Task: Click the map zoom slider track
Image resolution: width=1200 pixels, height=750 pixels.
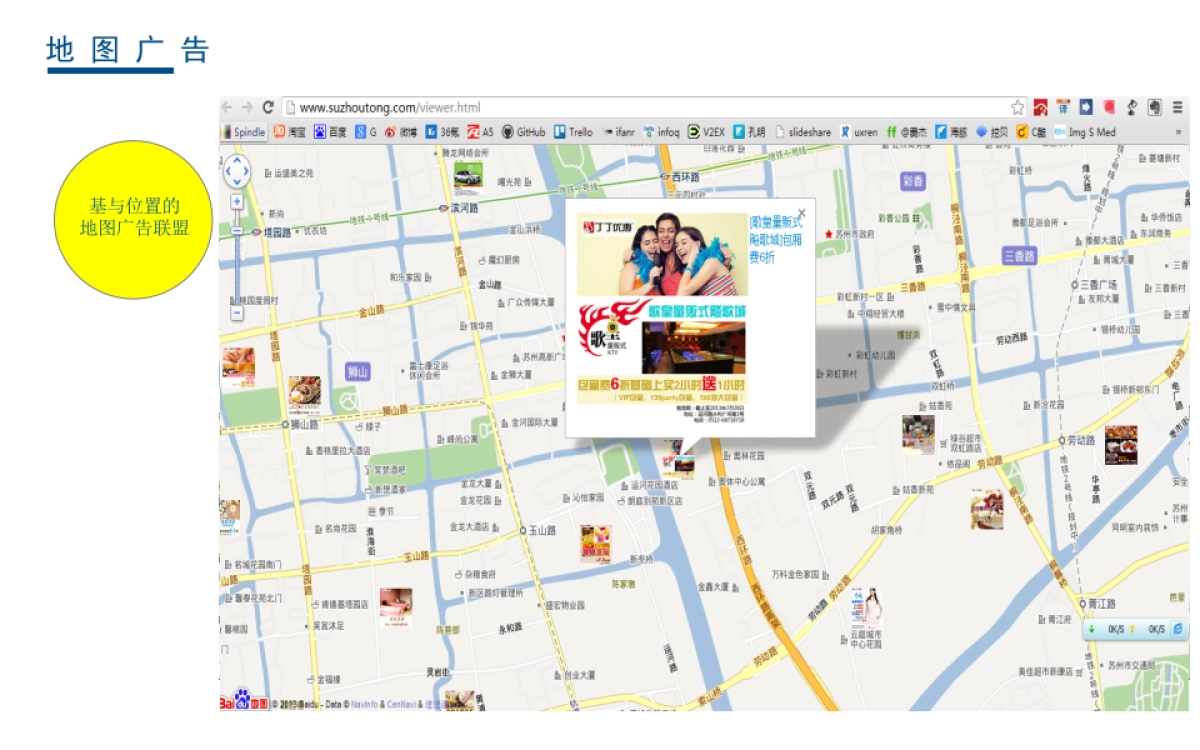Action: tap(237, 270)
